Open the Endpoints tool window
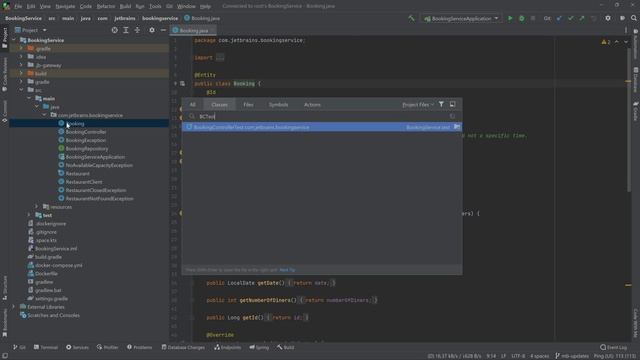Screen dimensions: 640x360 click(228, 347)
